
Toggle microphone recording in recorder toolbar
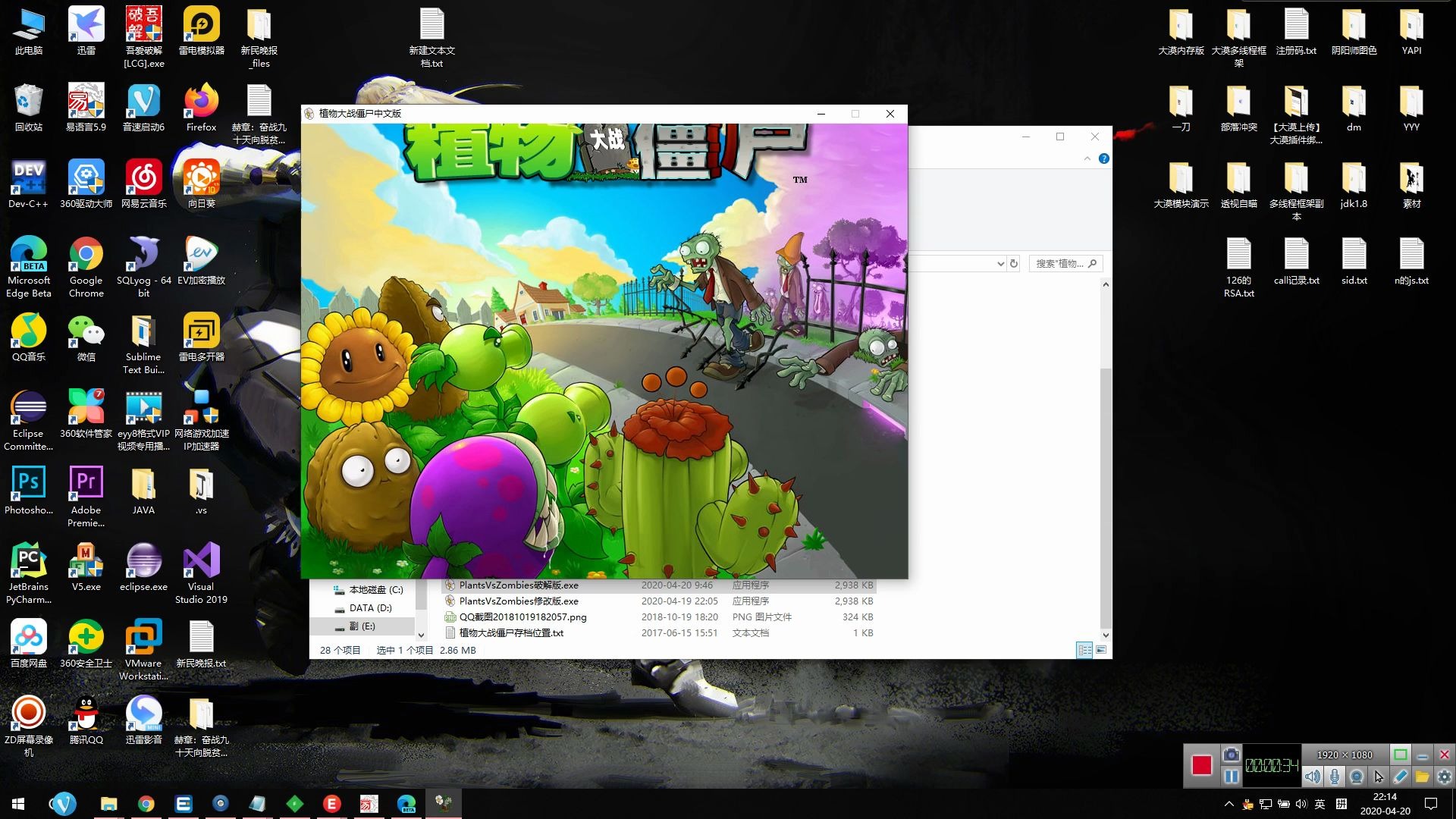click(1335, 777)
